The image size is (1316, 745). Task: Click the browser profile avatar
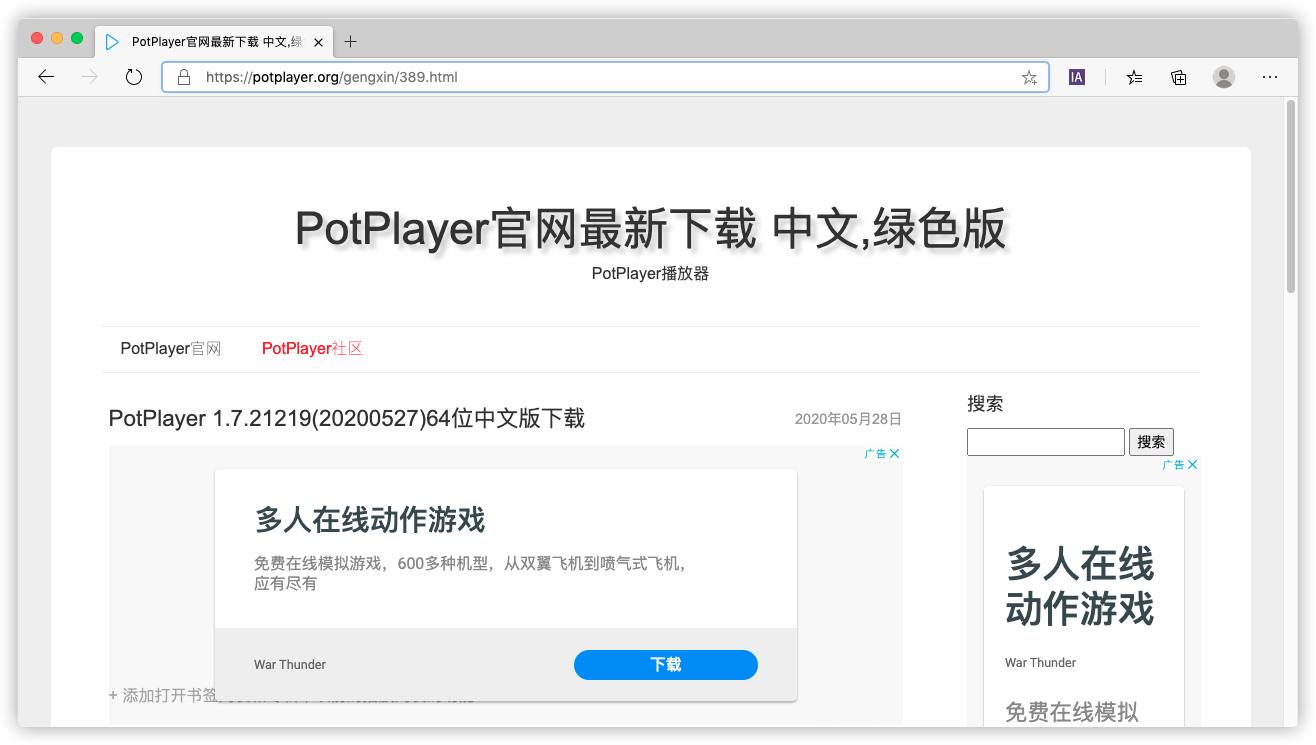pos(1224,77)
